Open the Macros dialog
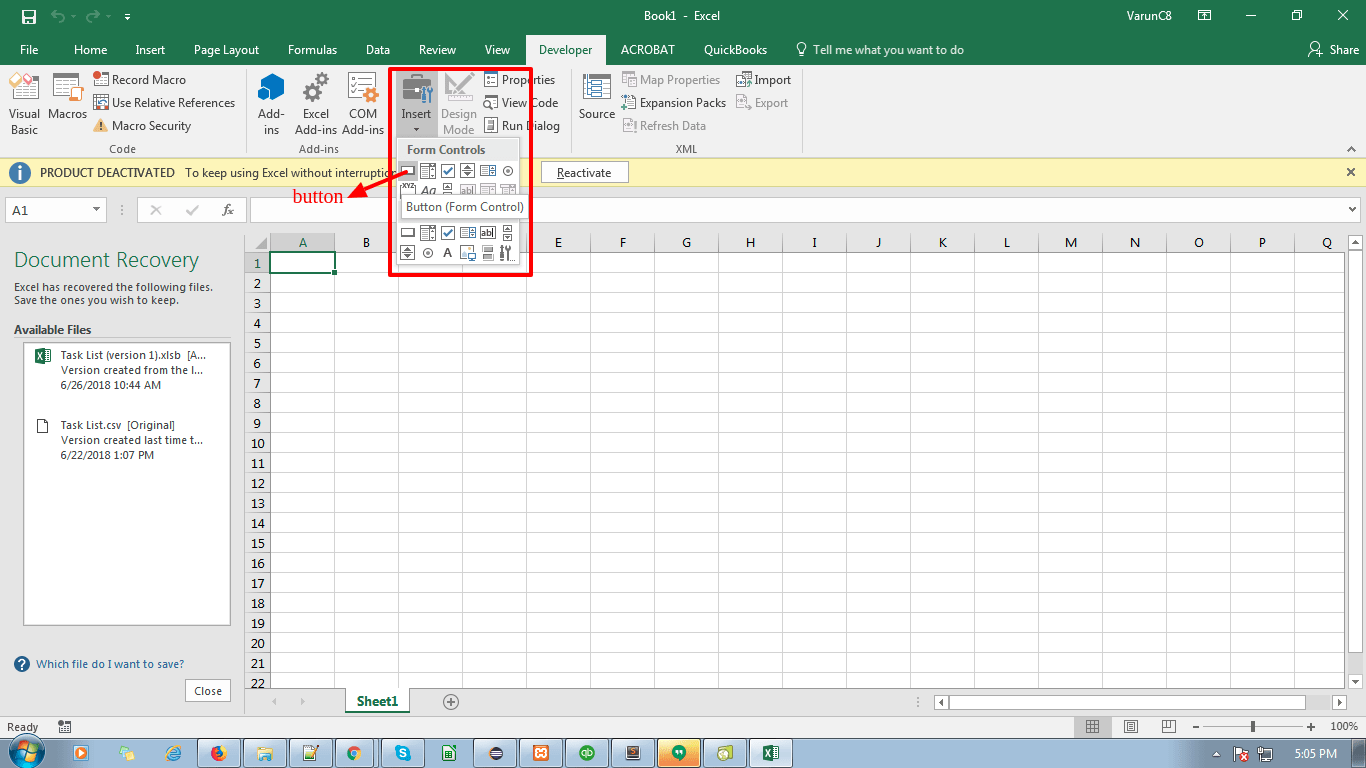Image resolution: width=1366 pixels, height=768 pixels. 68,97
